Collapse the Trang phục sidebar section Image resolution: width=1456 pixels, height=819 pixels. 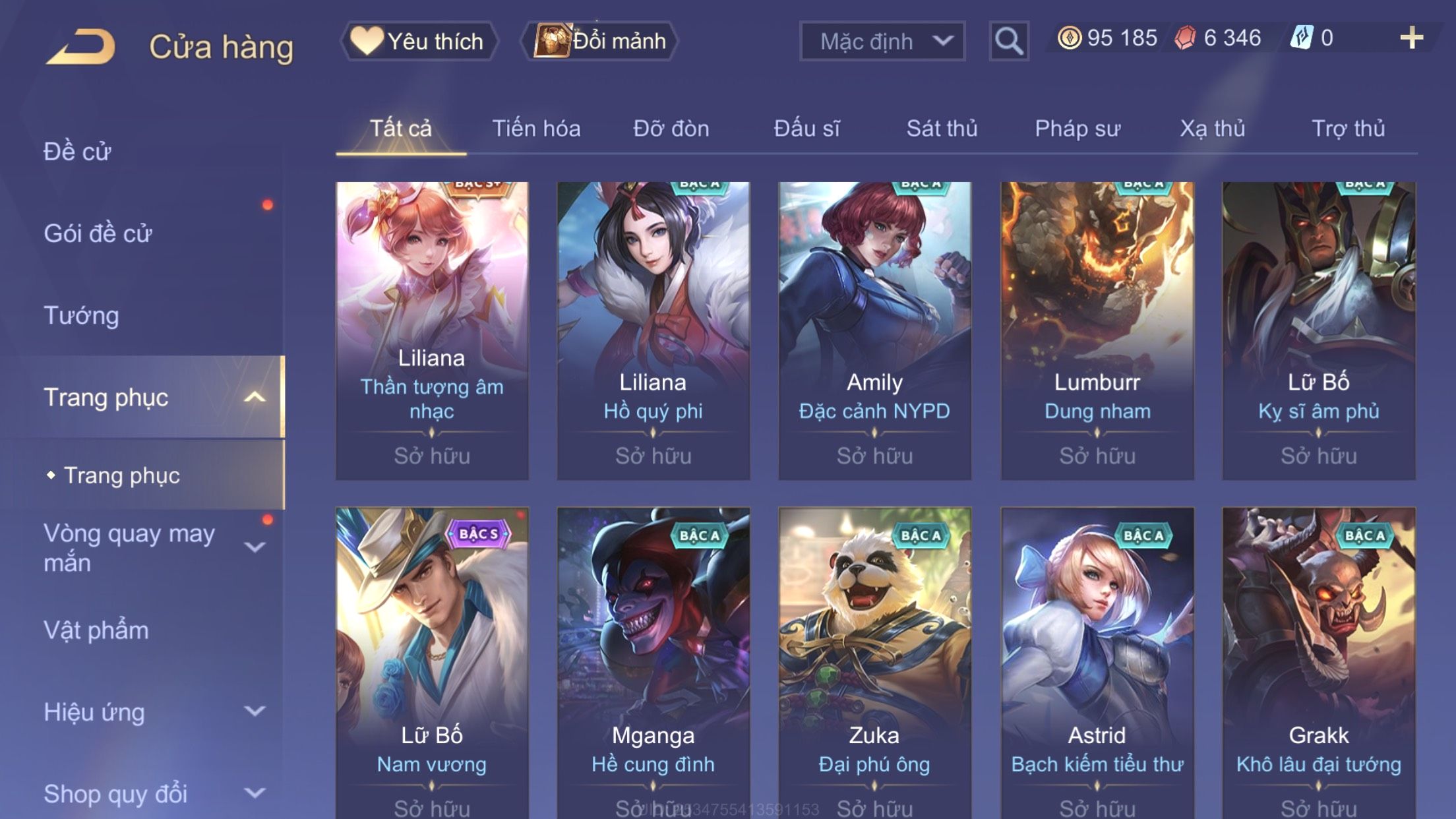[x=255, y=397]
